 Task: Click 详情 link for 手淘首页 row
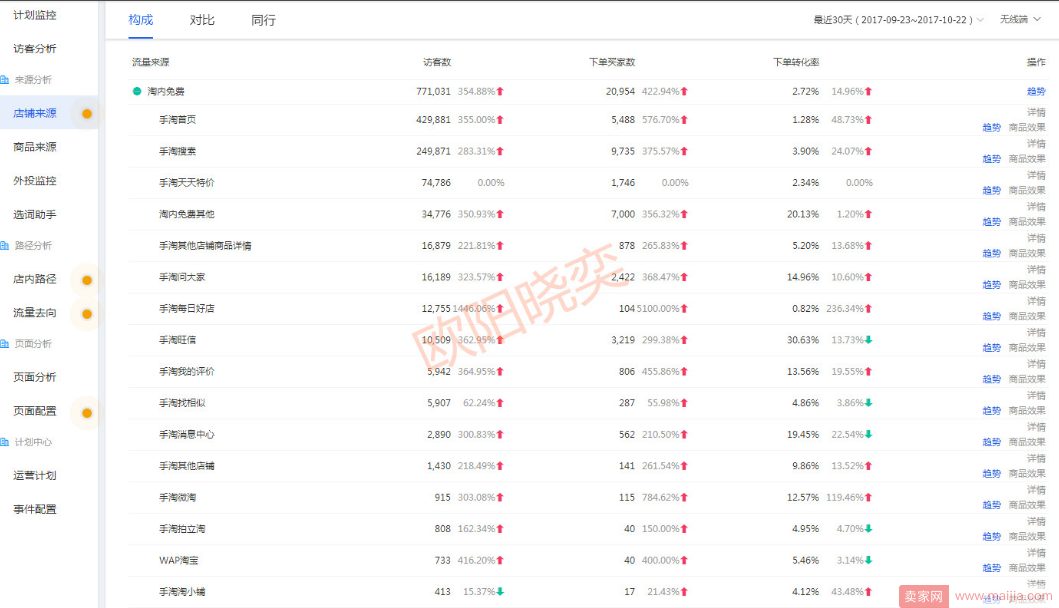(1036, 112)
